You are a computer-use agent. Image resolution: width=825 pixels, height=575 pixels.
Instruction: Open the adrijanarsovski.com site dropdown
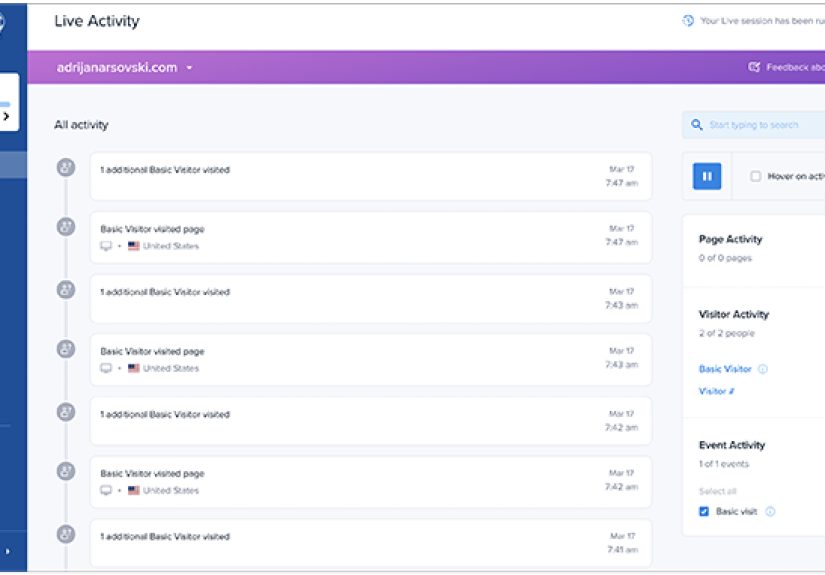tap(125, 68)
